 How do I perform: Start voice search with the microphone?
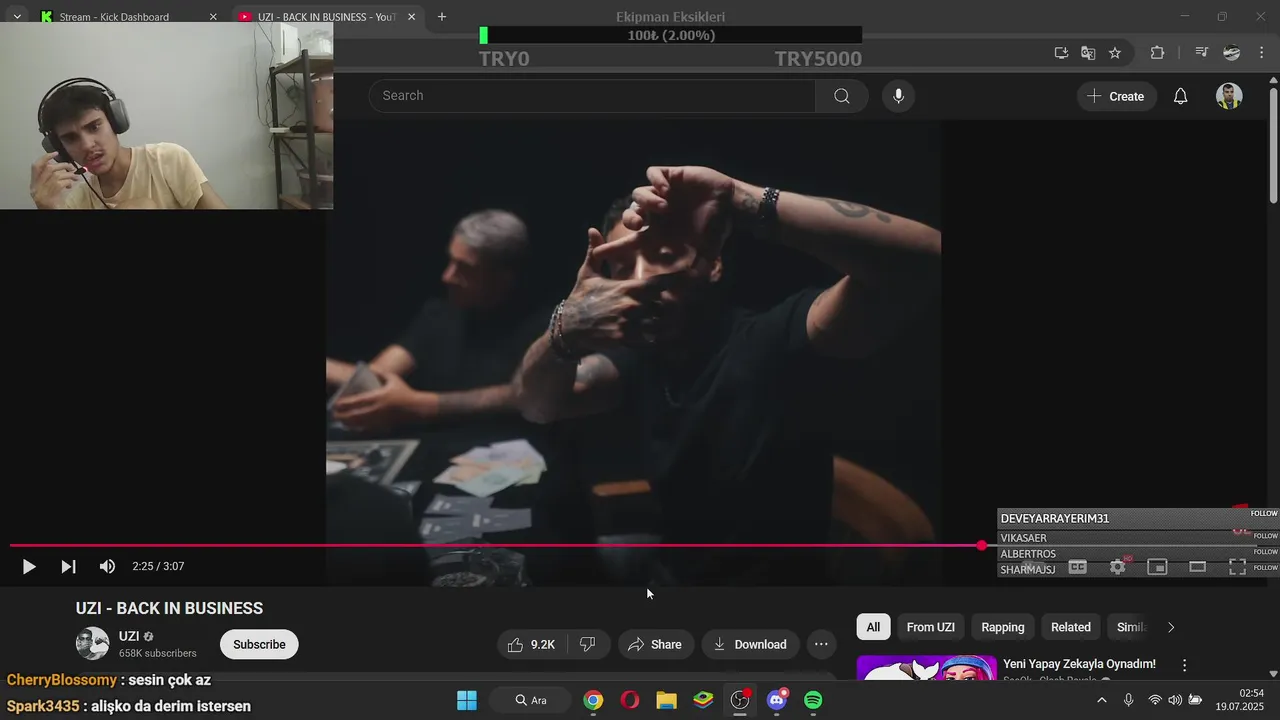coord(898,96)
